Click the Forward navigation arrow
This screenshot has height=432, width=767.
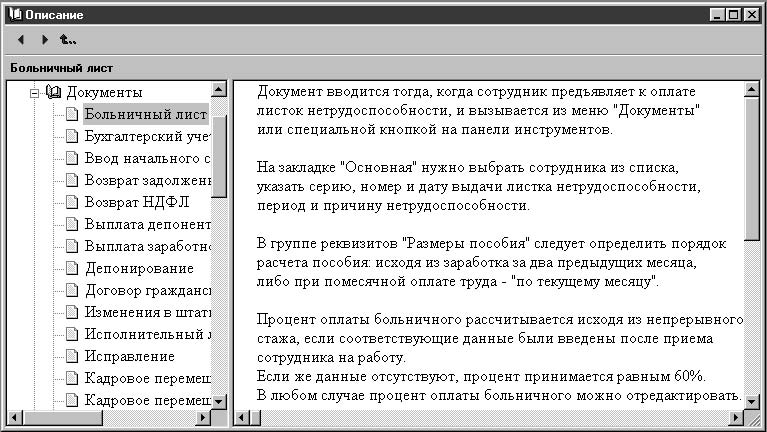point(44,40)
